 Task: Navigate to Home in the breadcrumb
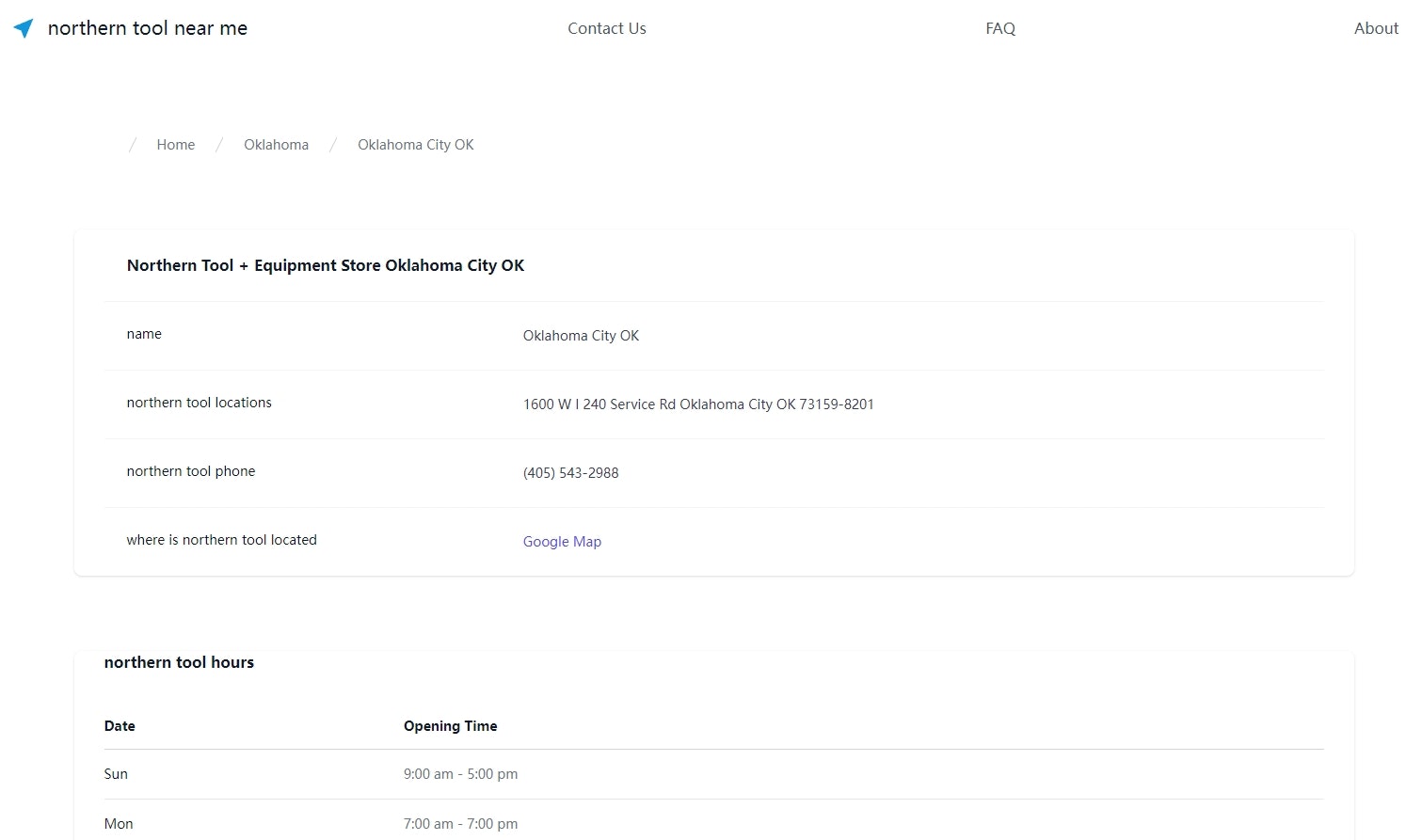(176, 145)
